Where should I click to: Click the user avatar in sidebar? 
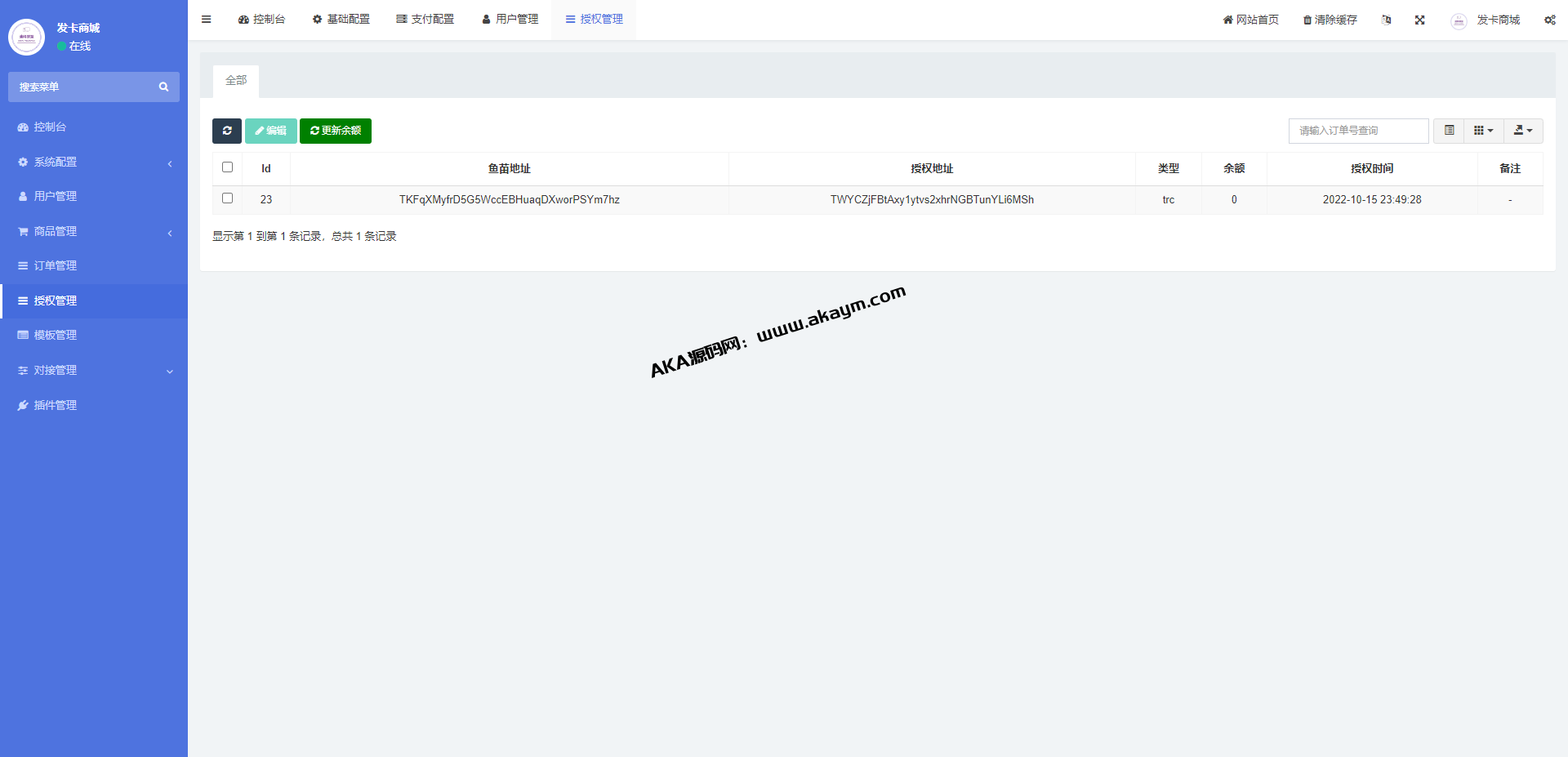click(26, 37)
